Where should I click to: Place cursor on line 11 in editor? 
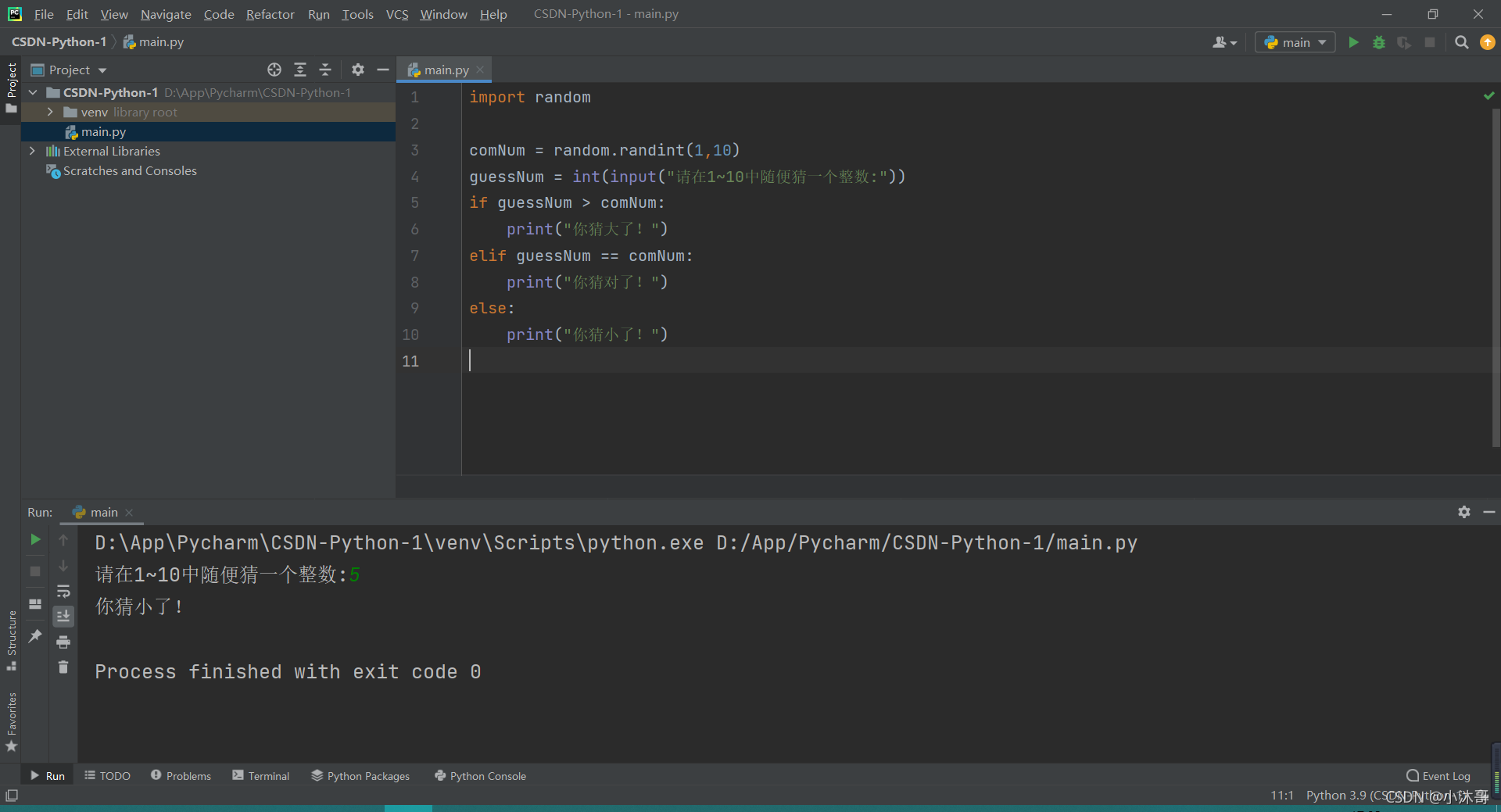point(977,360)
